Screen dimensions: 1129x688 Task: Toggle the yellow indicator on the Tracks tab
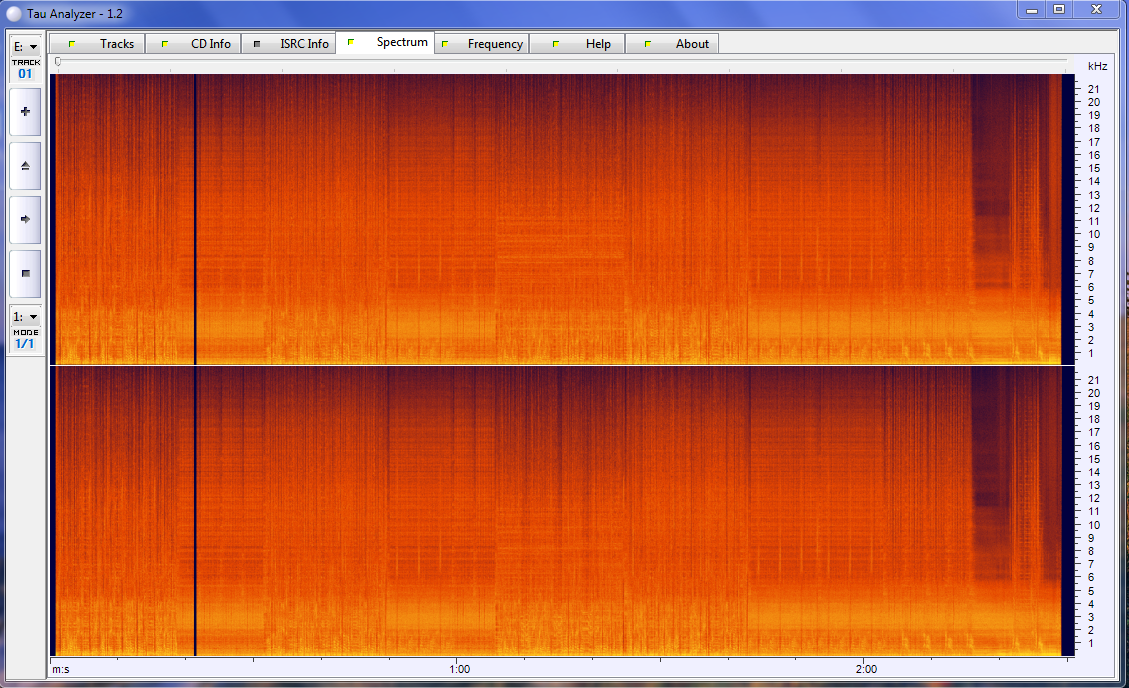click(71, 43)
